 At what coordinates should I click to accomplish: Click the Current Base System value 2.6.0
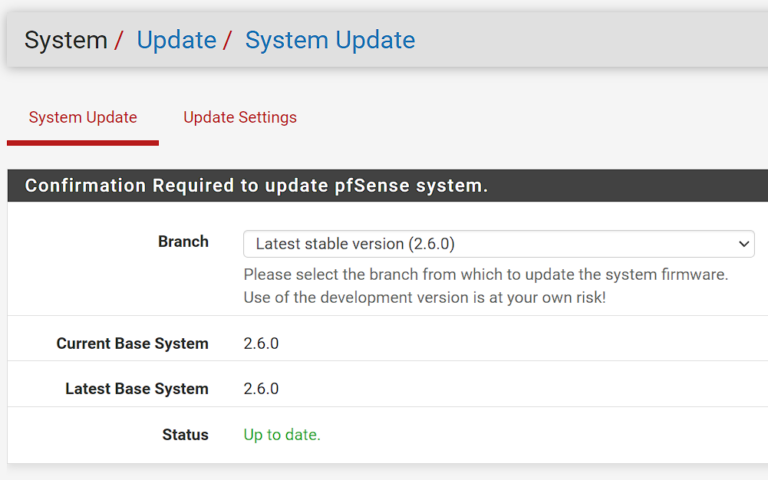pyautogui.click(x=261, y=344)
